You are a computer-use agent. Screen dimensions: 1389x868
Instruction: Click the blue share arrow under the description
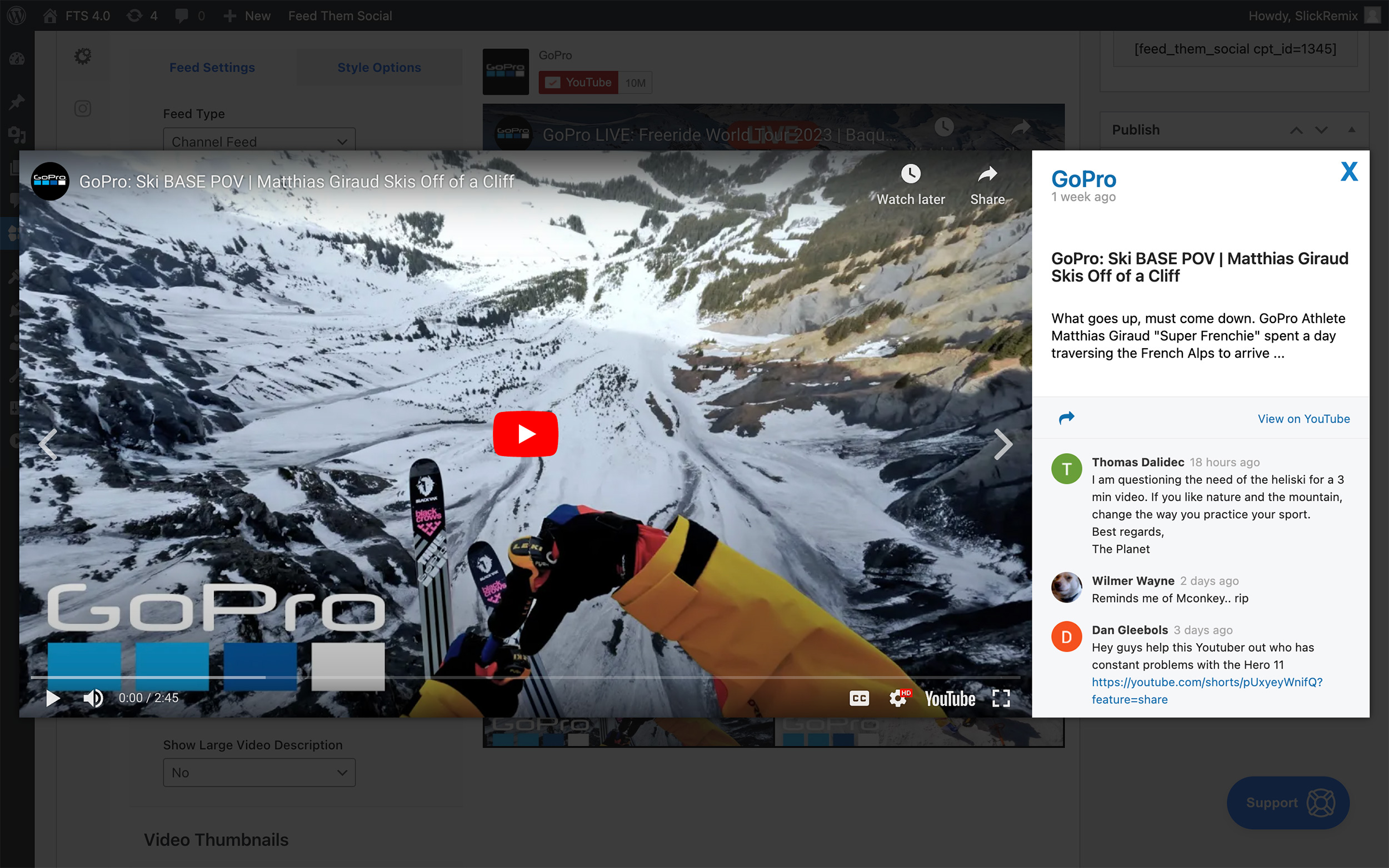pos(1066,418)
